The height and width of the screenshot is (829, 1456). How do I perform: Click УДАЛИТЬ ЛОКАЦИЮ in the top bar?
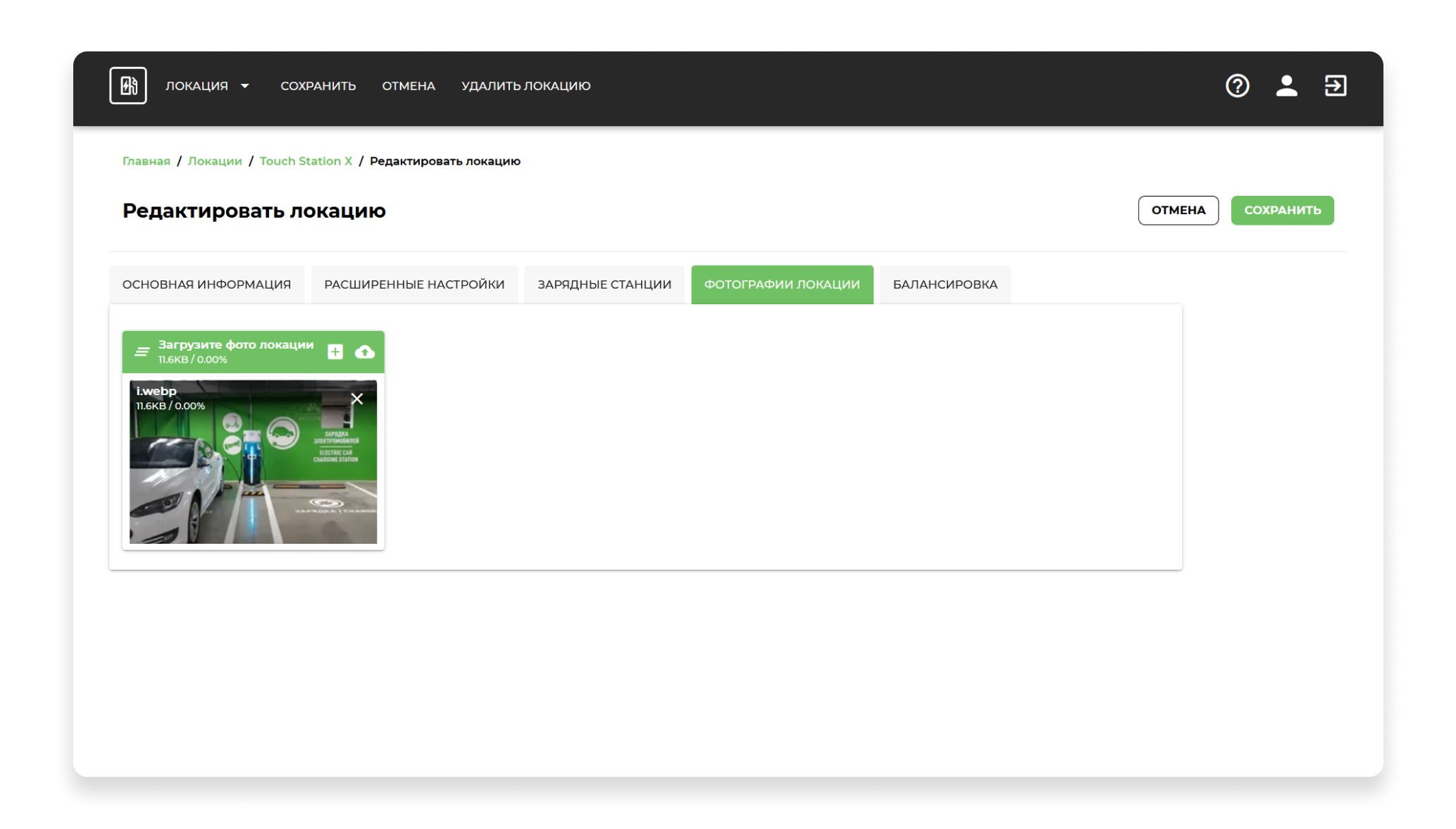[526, 86]
